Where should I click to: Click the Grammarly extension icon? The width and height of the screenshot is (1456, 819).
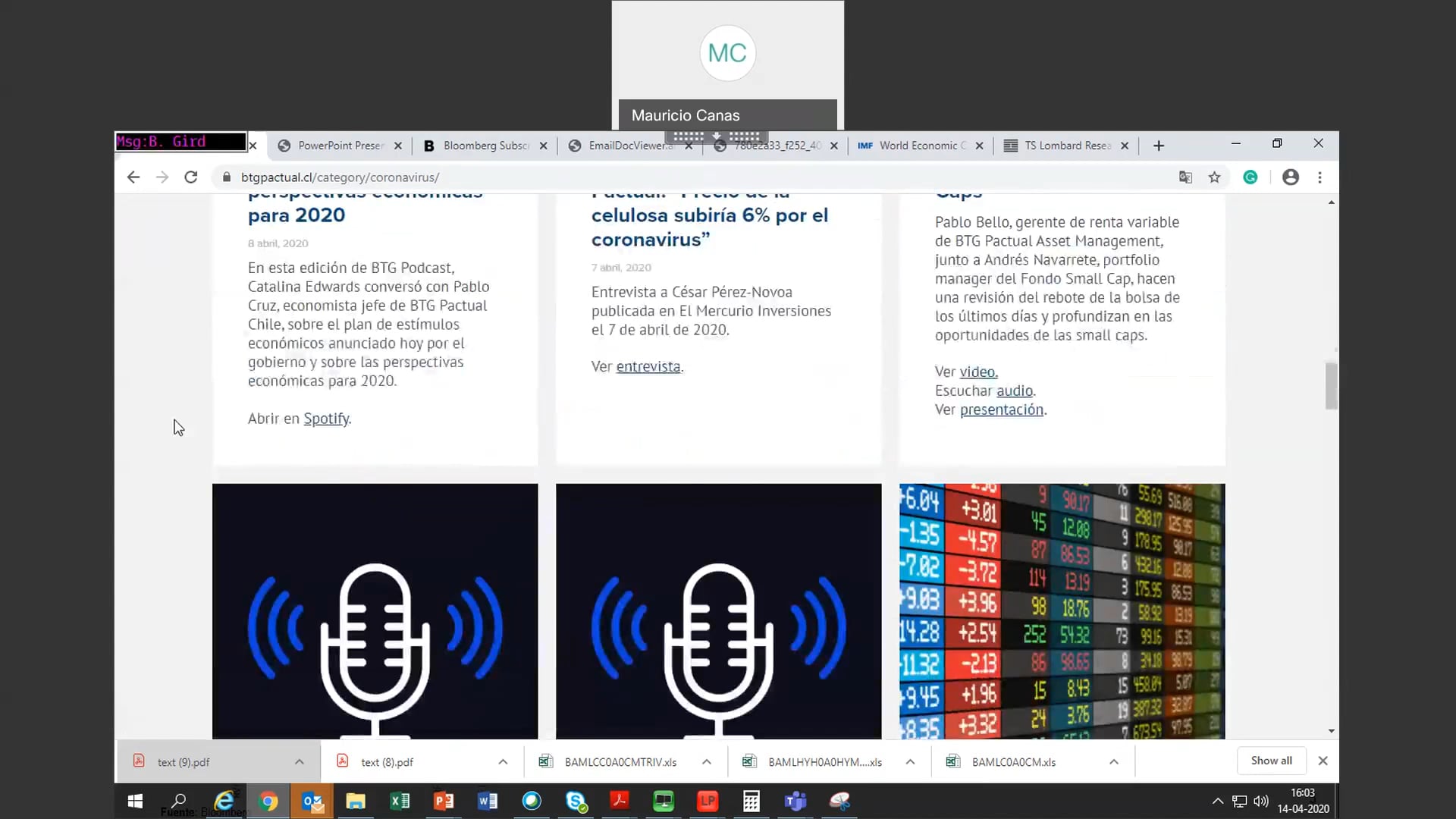point(1250,177)
